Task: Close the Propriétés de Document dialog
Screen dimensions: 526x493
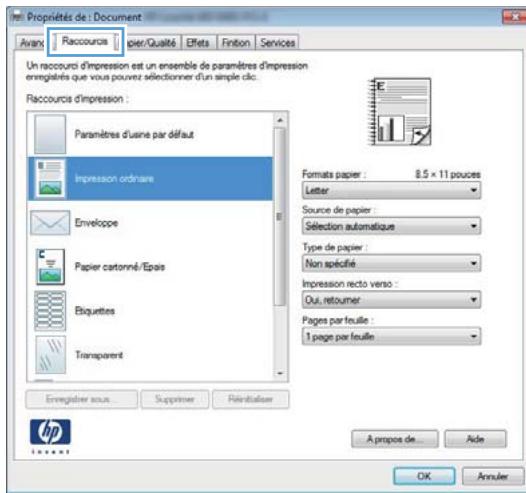Action: (x=513, y=17)
